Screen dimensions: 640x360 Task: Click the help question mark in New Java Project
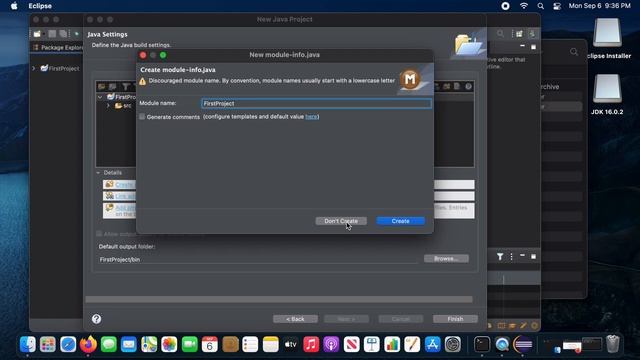pos(96,319)
